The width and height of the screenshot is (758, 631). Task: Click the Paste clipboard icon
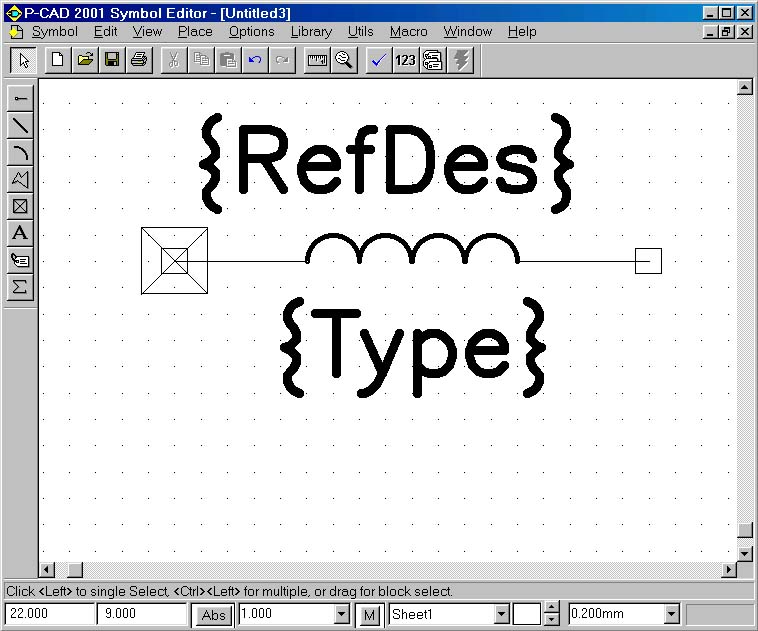click(228, 60)
